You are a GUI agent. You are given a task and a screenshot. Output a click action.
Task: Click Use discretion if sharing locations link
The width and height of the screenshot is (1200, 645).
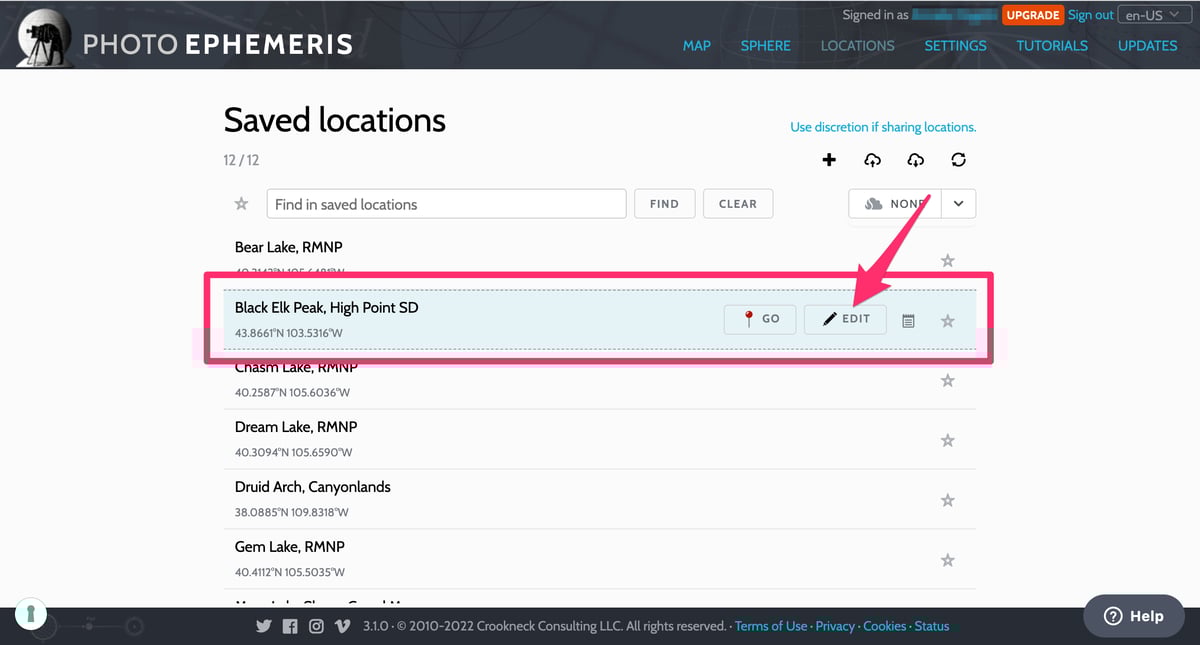pyautogui.click(x=883, y=127)
